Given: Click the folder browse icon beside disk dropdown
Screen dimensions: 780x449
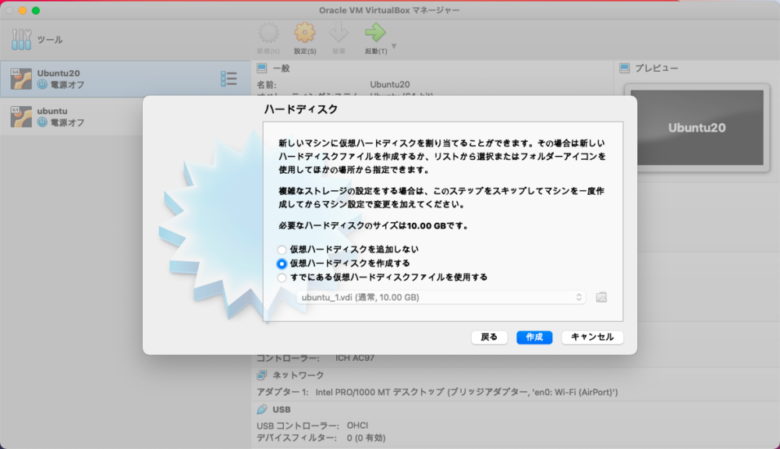Looking at the screenshot, I should click(x=601, y=297).
